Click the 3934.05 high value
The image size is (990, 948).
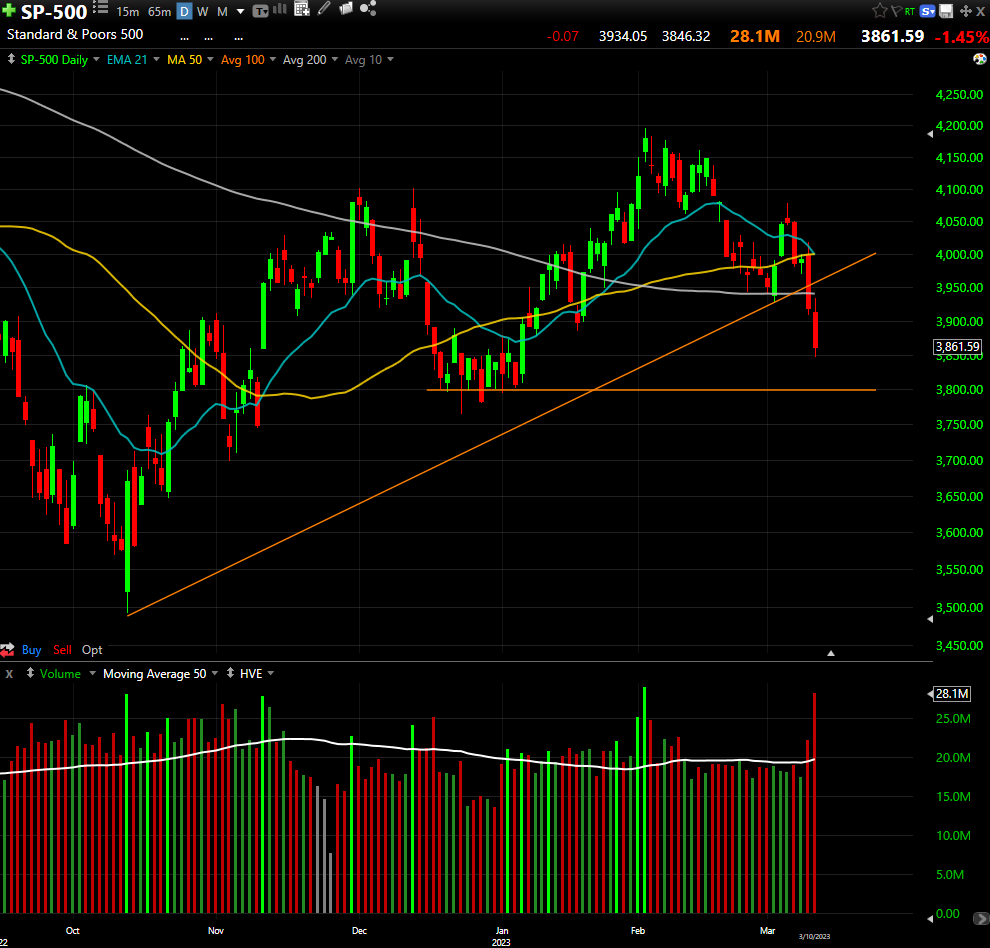pyautogui.click(x=623, y=37)
